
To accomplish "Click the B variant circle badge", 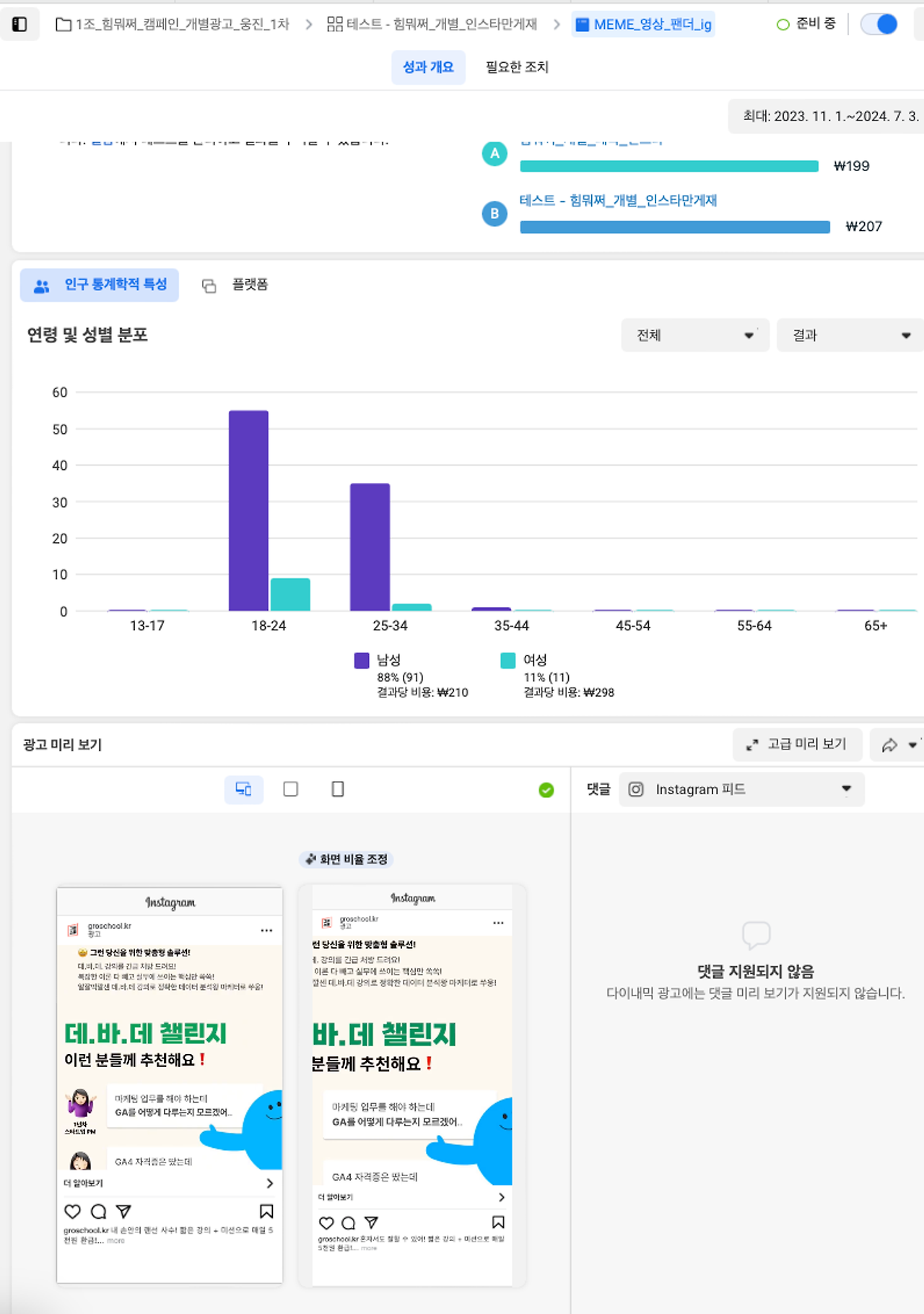I will (x=494, y=213).
